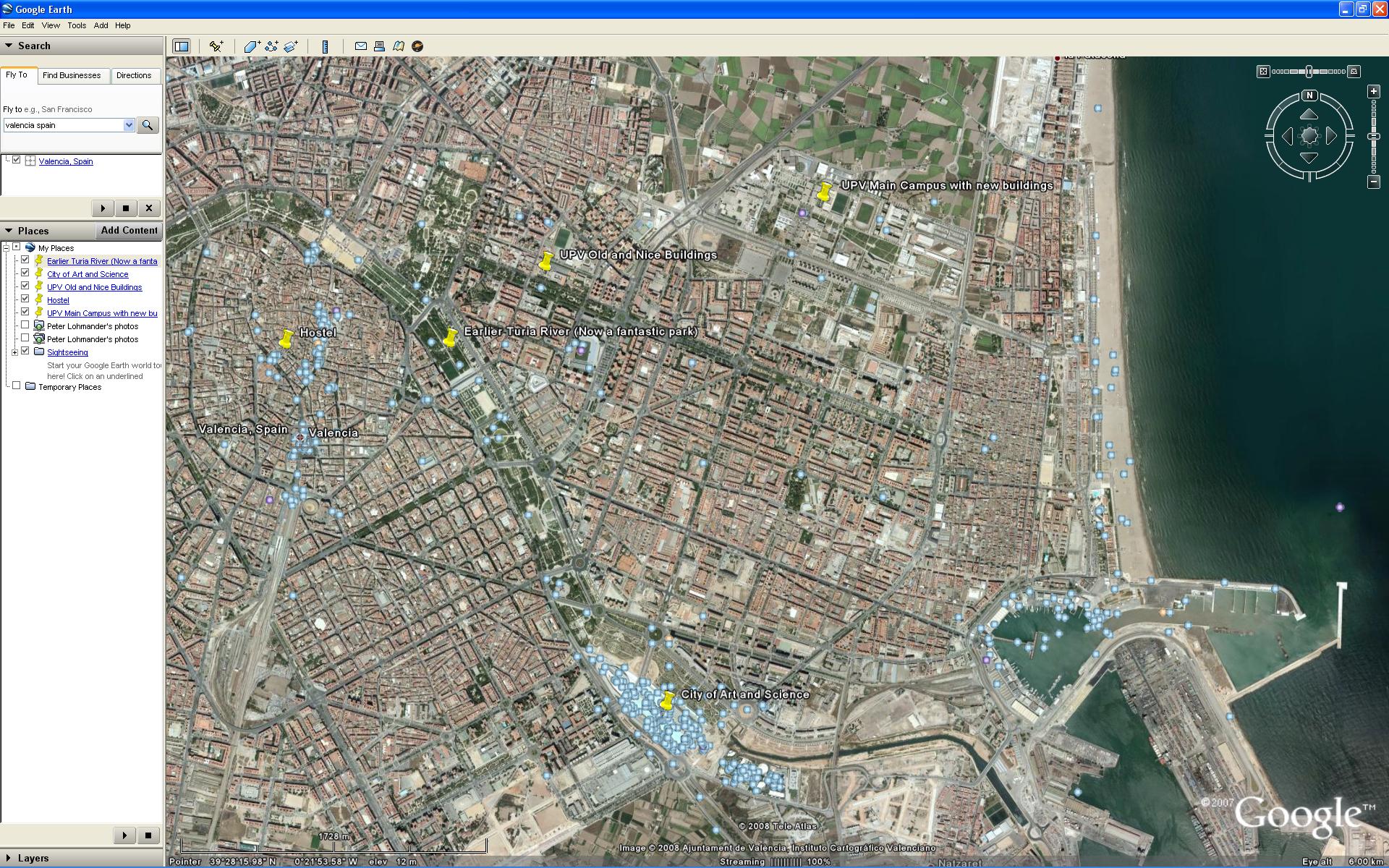Click Valencia, Spain search result link
Screen dimensions: 1389x868
pyautogui.click(x=66, y=161)
